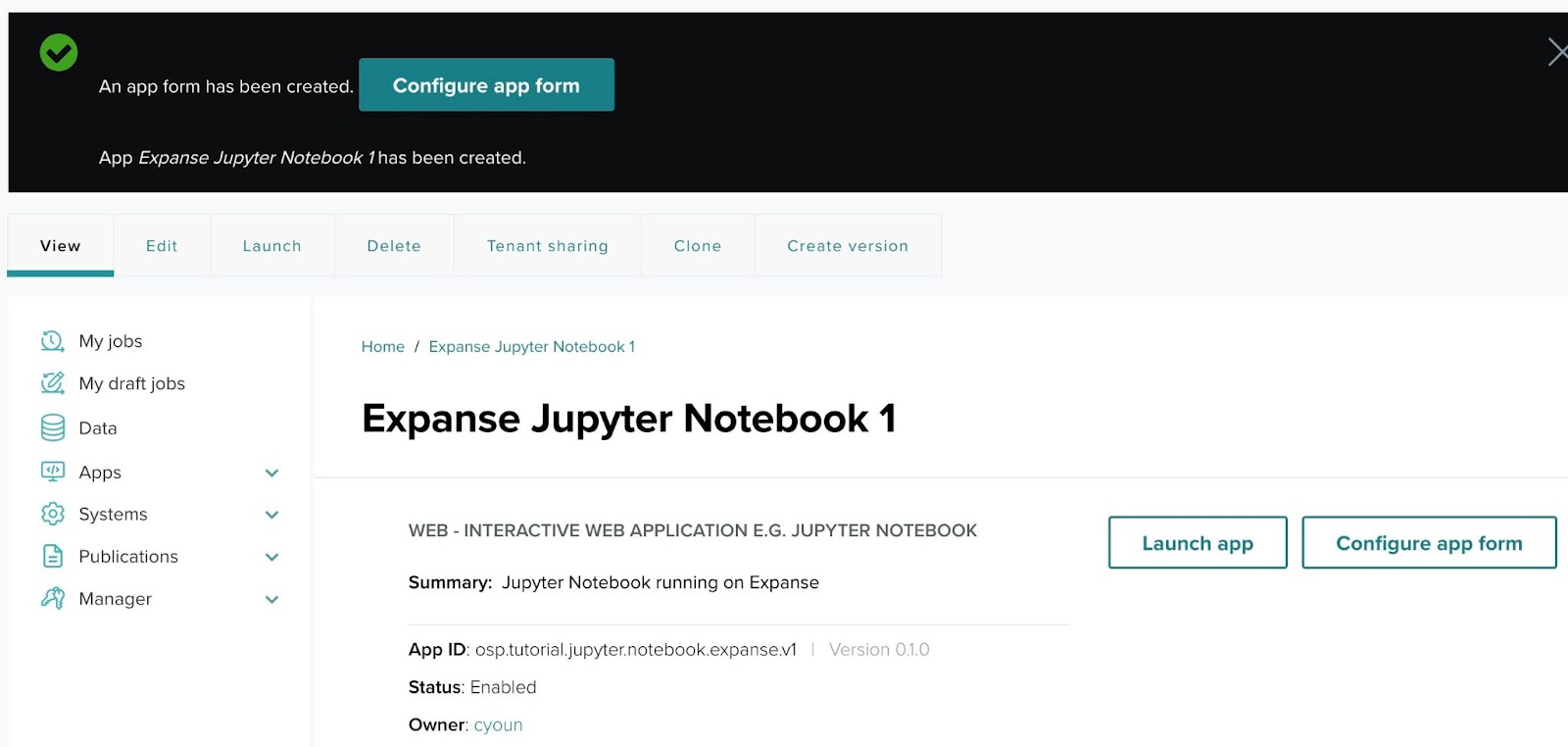Screen dimensions: 1568x747
Task: Open the Home breadcrumb link
Action: click(382, 347)
